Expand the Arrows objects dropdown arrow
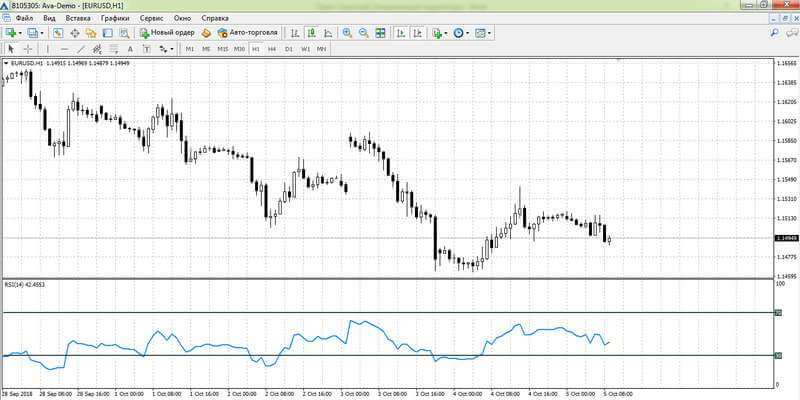Screen dimensions: 800x400 172,49
